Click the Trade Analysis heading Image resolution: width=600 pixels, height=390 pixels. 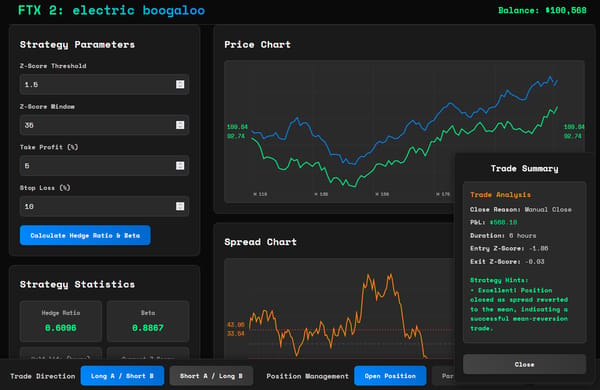pos(501,195)
